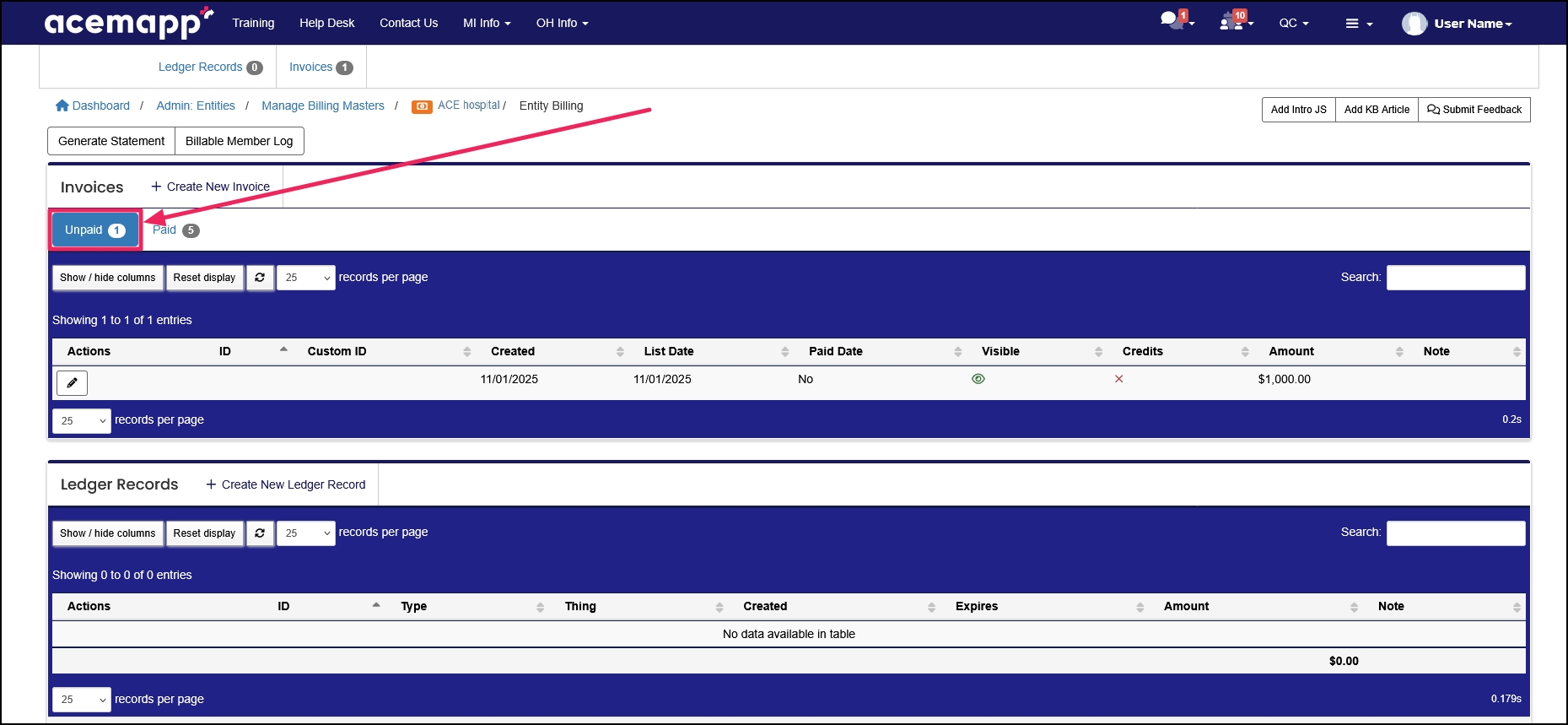Click Reset display for Ledger Records

pyautogui.click(x=204, y=533)
